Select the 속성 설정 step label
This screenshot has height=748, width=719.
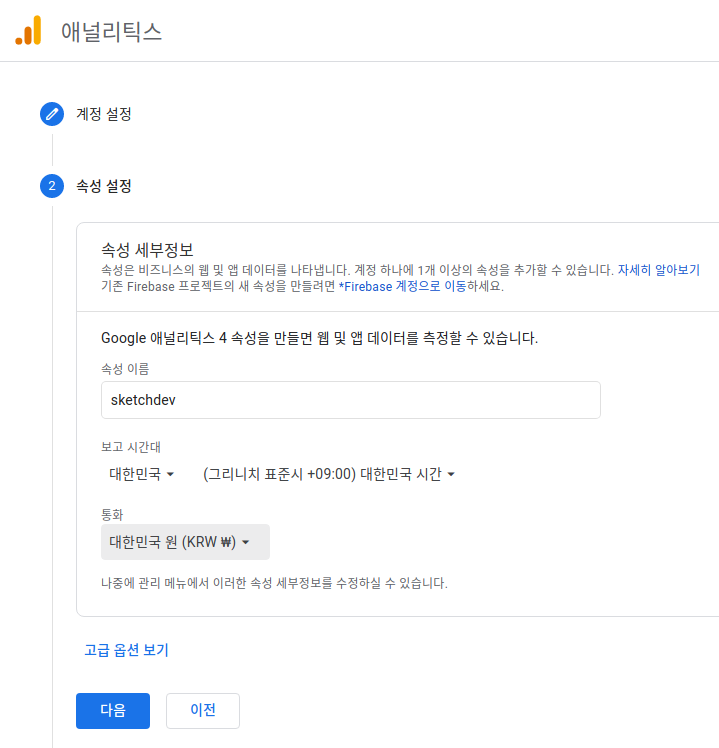coord(104,186)
